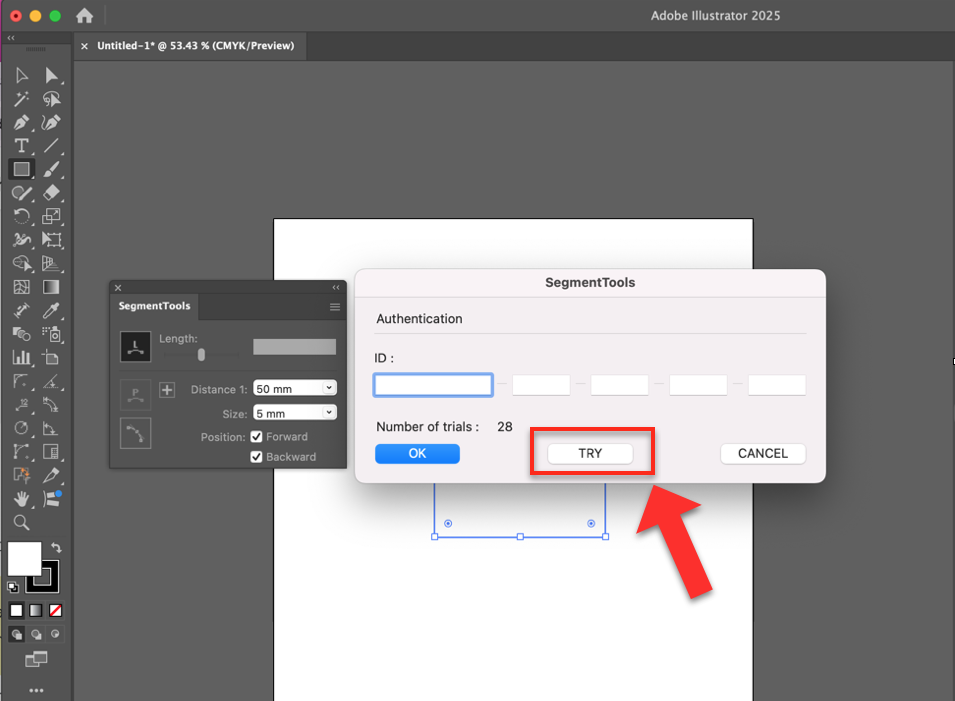Pick the Magic Wand tool
The image size is (955, 701).
[x=21, y=99]
